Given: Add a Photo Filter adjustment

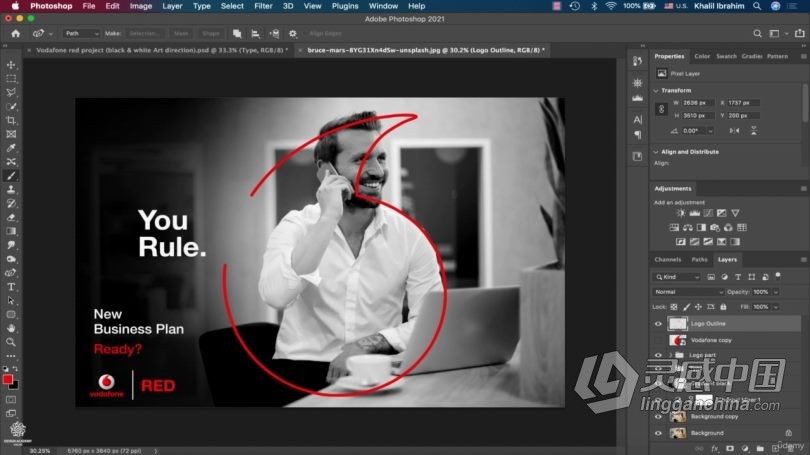Looking at the screenshot, I should click(715, 227).
